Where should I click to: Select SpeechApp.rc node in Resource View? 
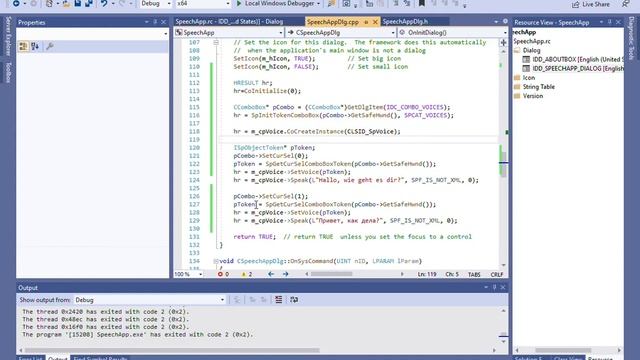(532, 41)
